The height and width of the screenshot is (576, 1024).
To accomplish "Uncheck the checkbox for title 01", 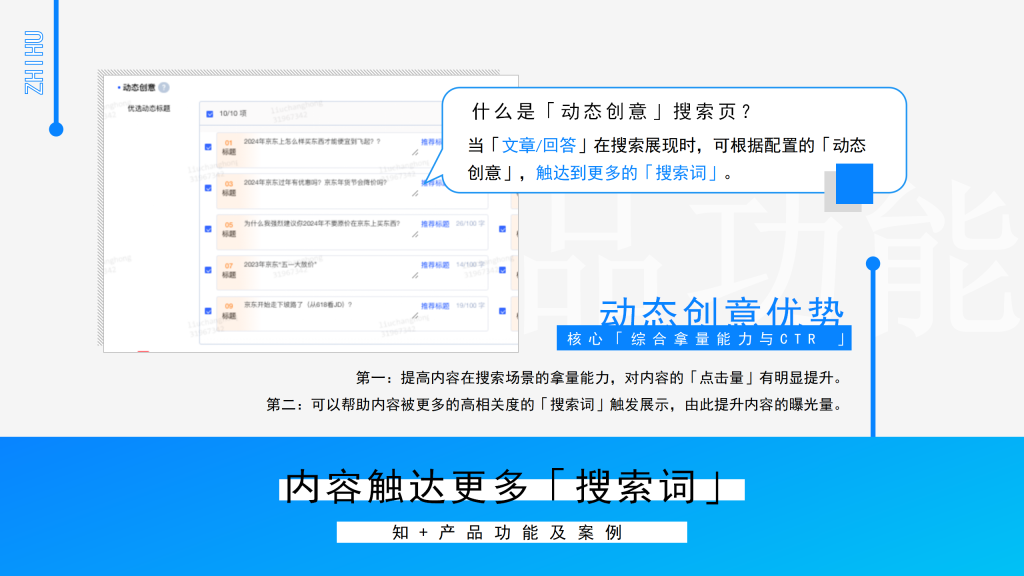I will coord(208,148).
